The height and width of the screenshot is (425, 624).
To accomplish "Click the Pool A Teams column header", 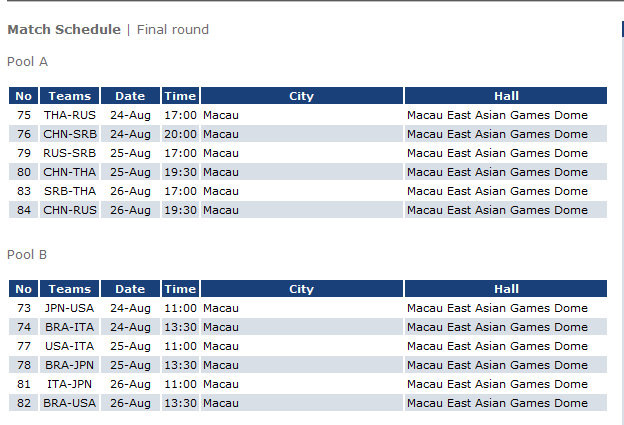I will 69,96.
